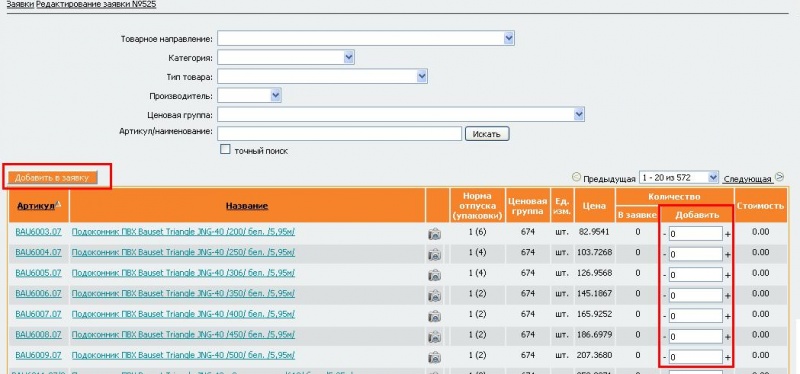Open the Производитель dropdown list
The height and width of the screenshot is (374, 800).
pos(276,95)
